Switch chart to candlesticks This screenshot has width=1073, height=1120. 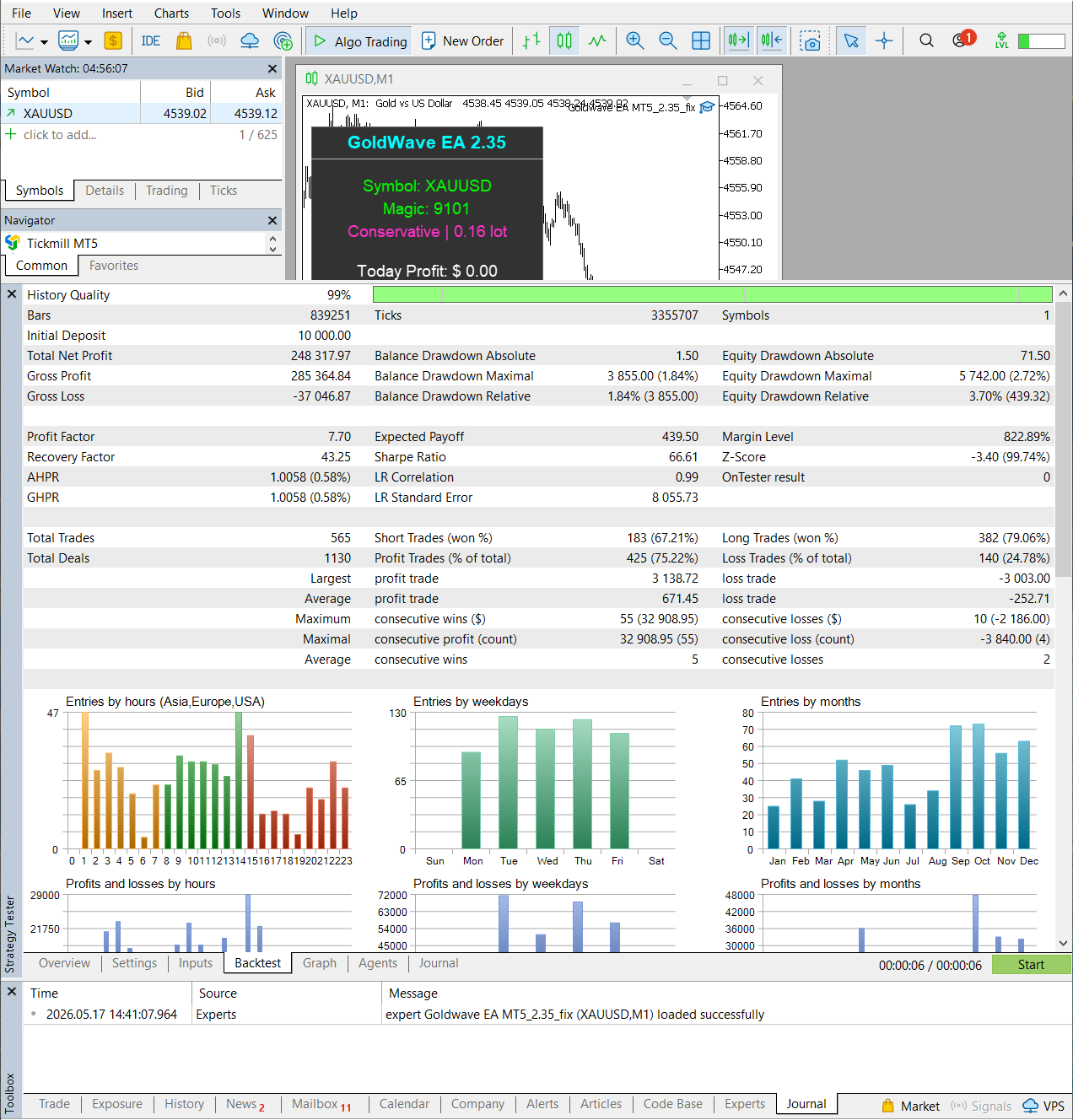(x=564, y=40)
